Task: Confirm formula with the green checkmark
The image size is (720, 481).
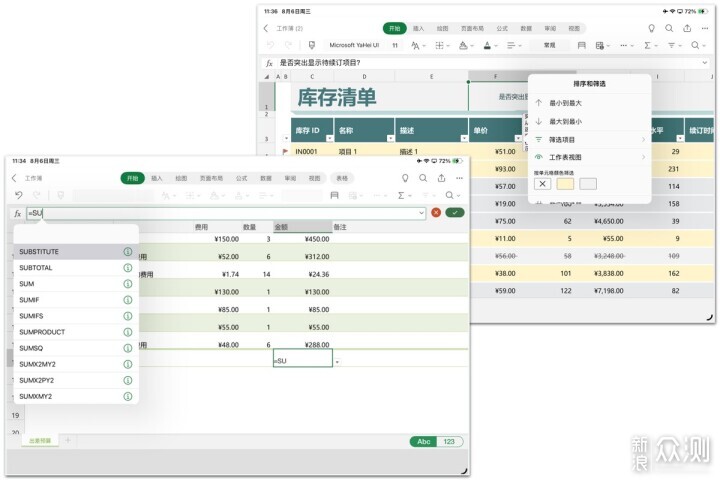Action: tap(455, 213)
